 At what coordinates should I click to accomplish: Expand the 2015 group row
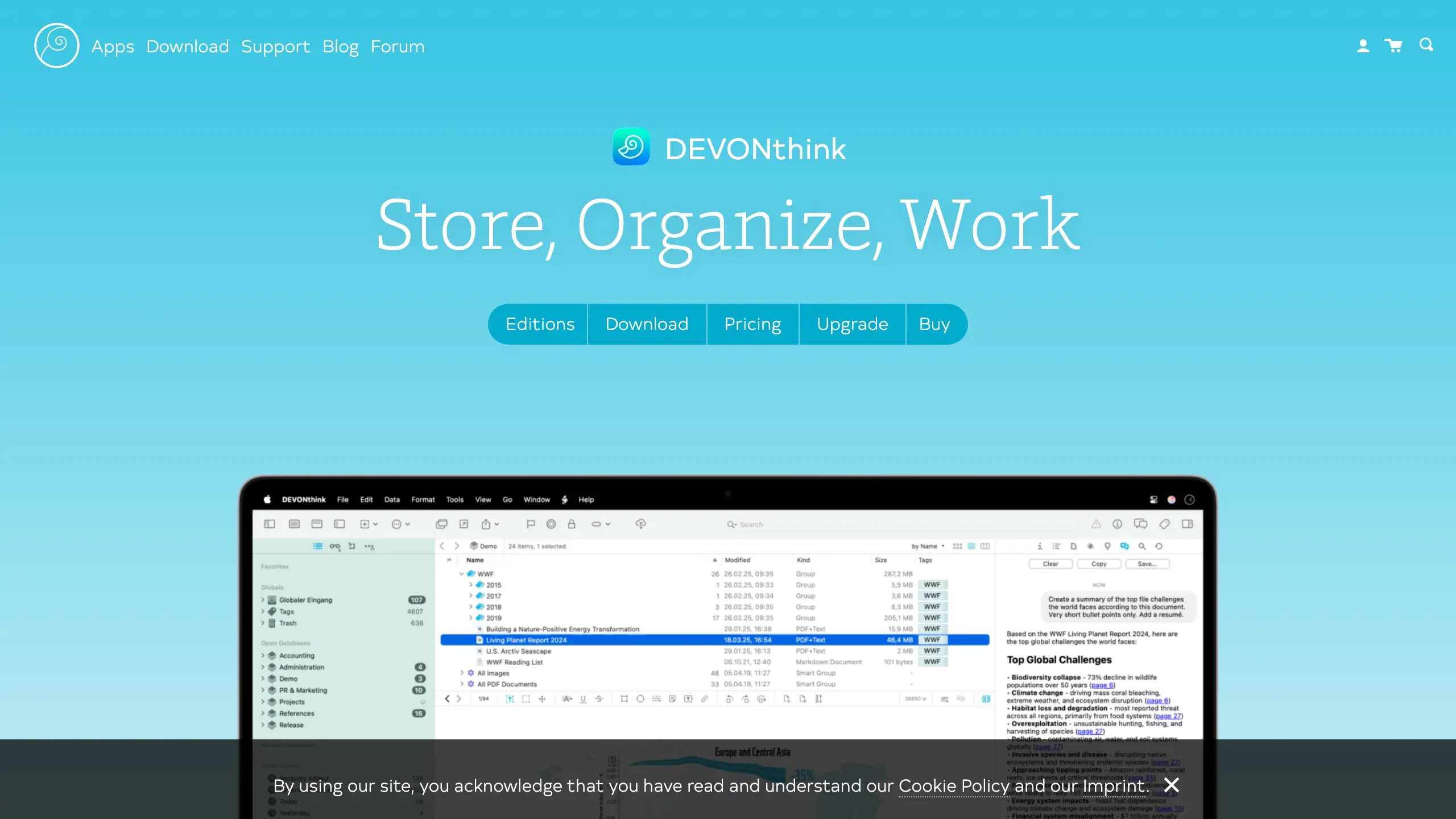[x=471, y=585]
